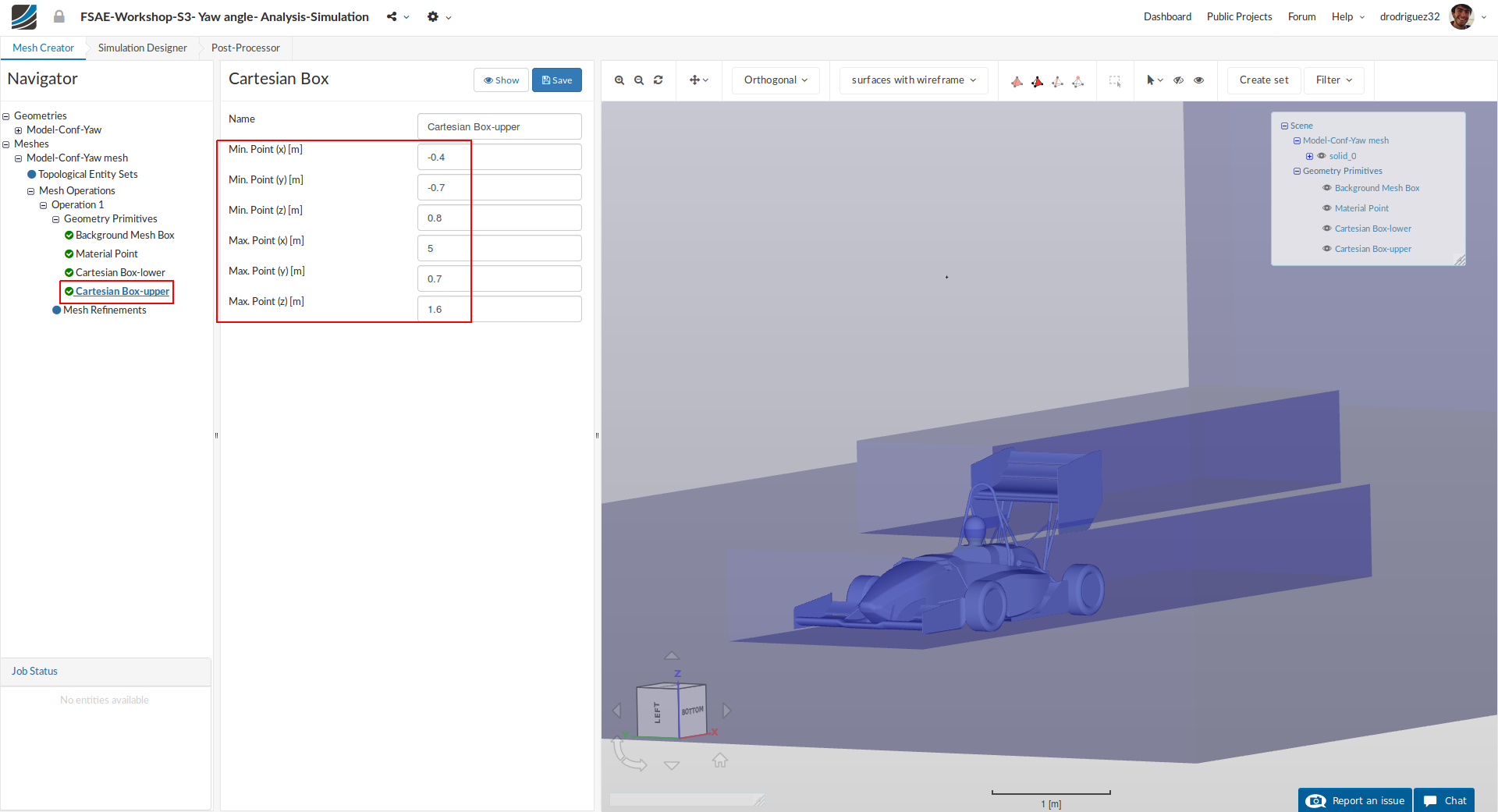Toggle visibility of Background Mesh Box
This screenshot has width=1498, height=812.
pyautogui.click(x=1326, y=188)
